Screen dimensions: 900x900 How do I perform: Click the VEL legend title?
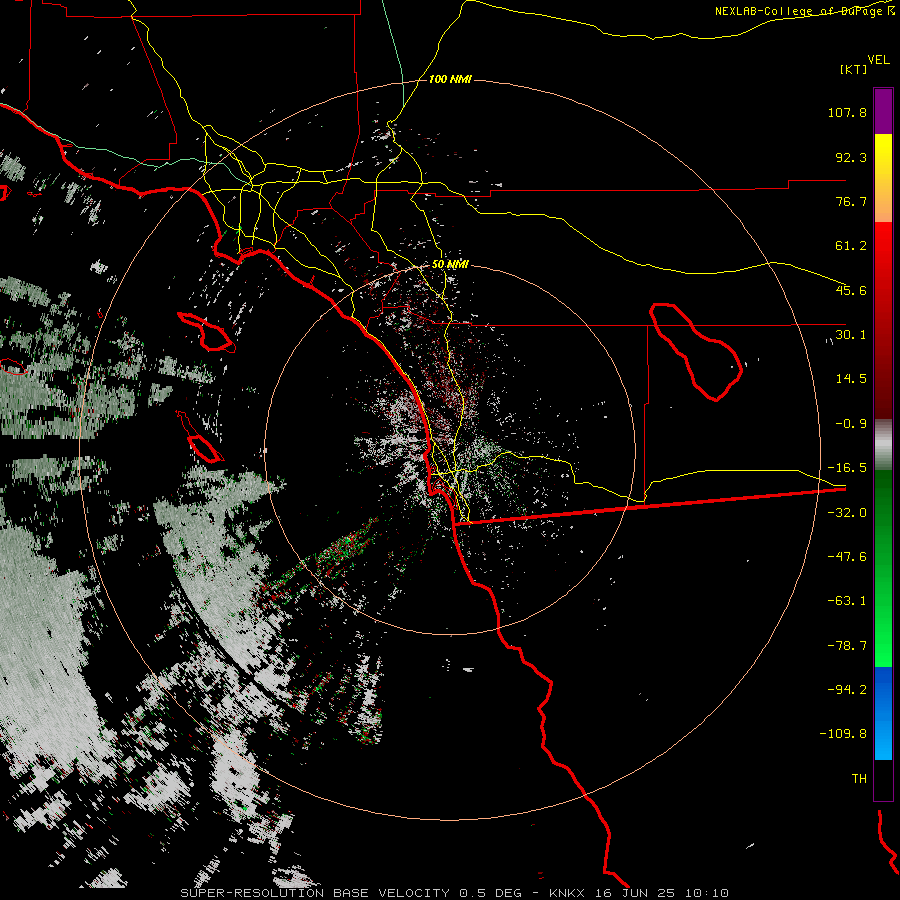pos(878,60)
